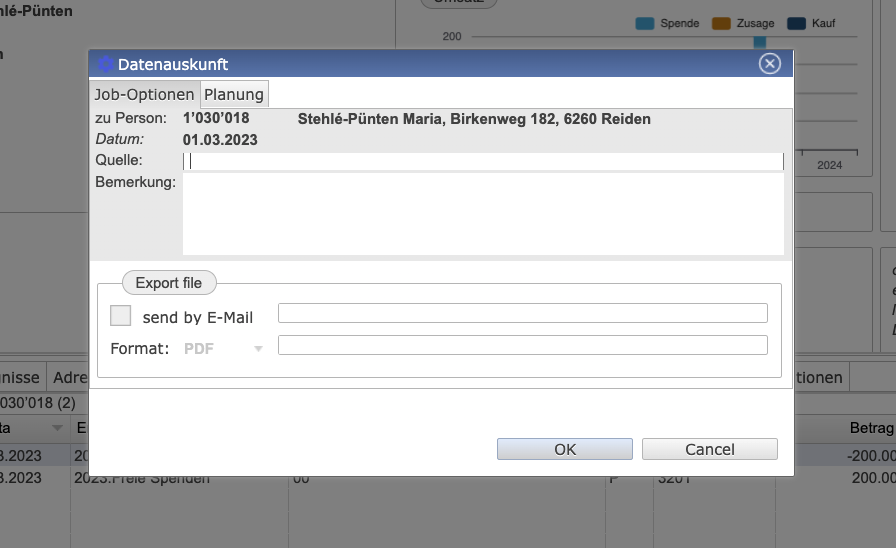896x548 pixels.
Task: Click into the Quelle input field
Action: (x=483, y=161)
